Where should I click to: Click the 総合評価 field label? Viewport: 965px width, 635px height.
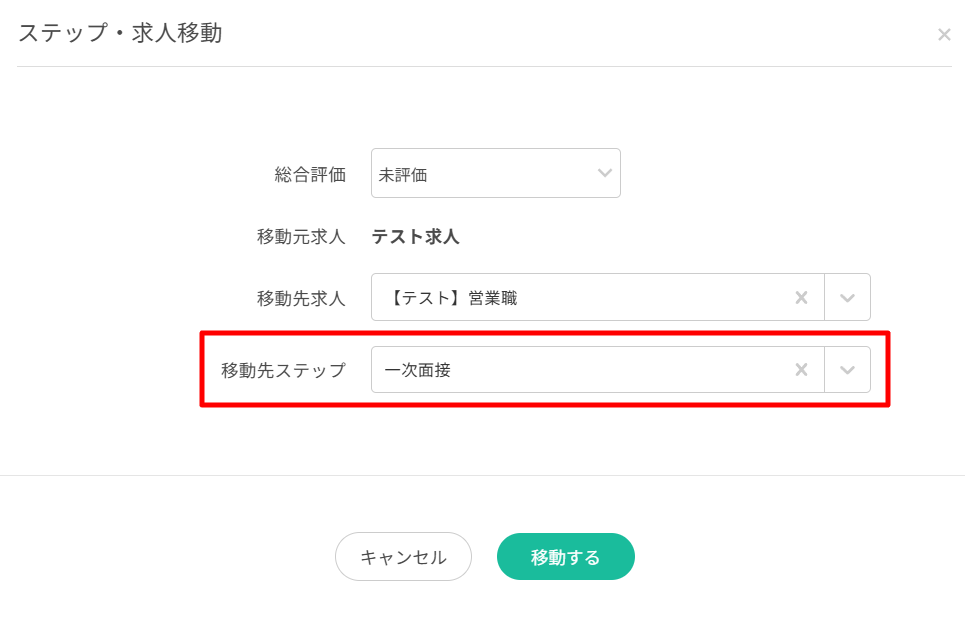tap(310, 175)
